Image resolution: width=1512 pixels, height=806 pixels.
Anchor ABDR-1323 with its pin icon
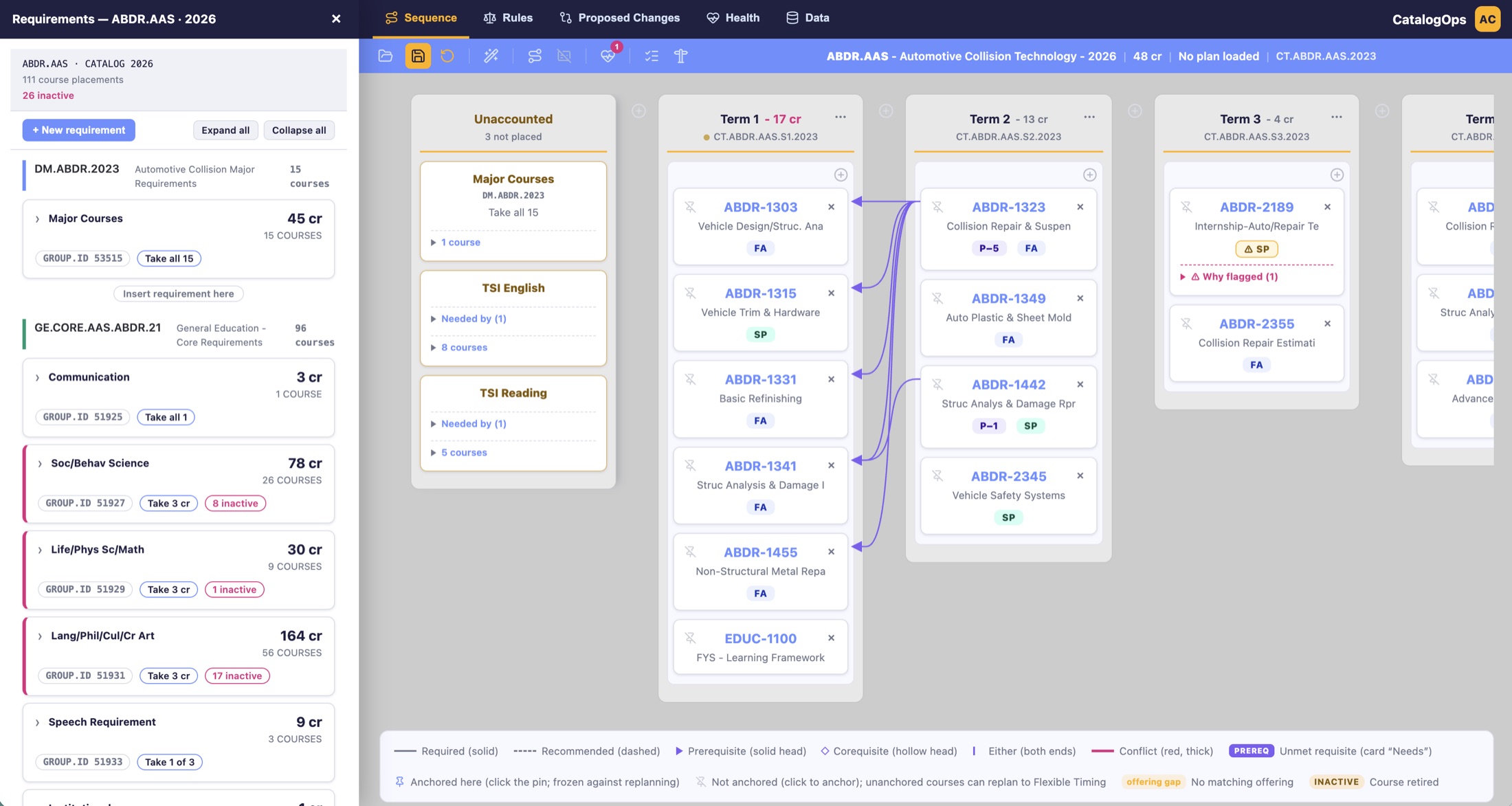[x=937, y=207]
